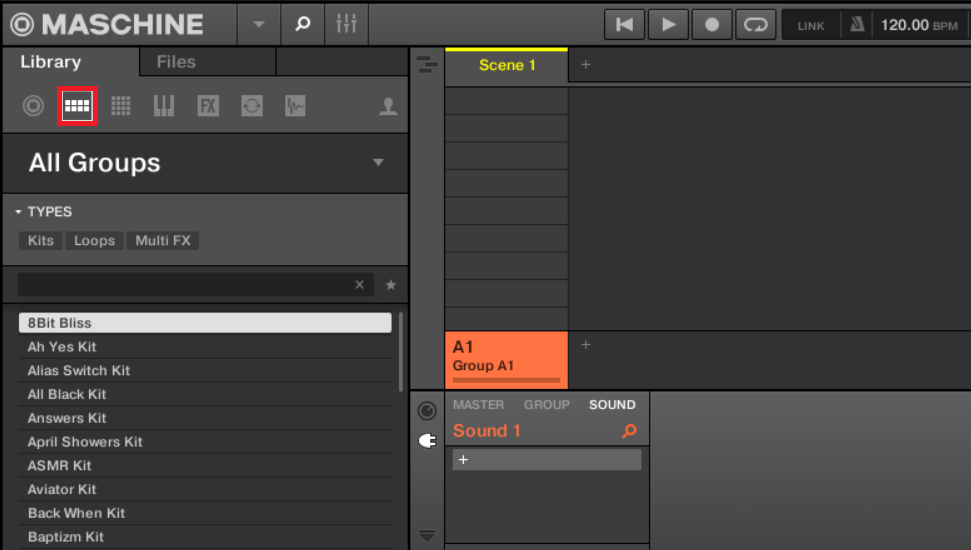This screenshot has height=550, width=971.
Task: Filter by Kits type tag
Action: [41, 240]
